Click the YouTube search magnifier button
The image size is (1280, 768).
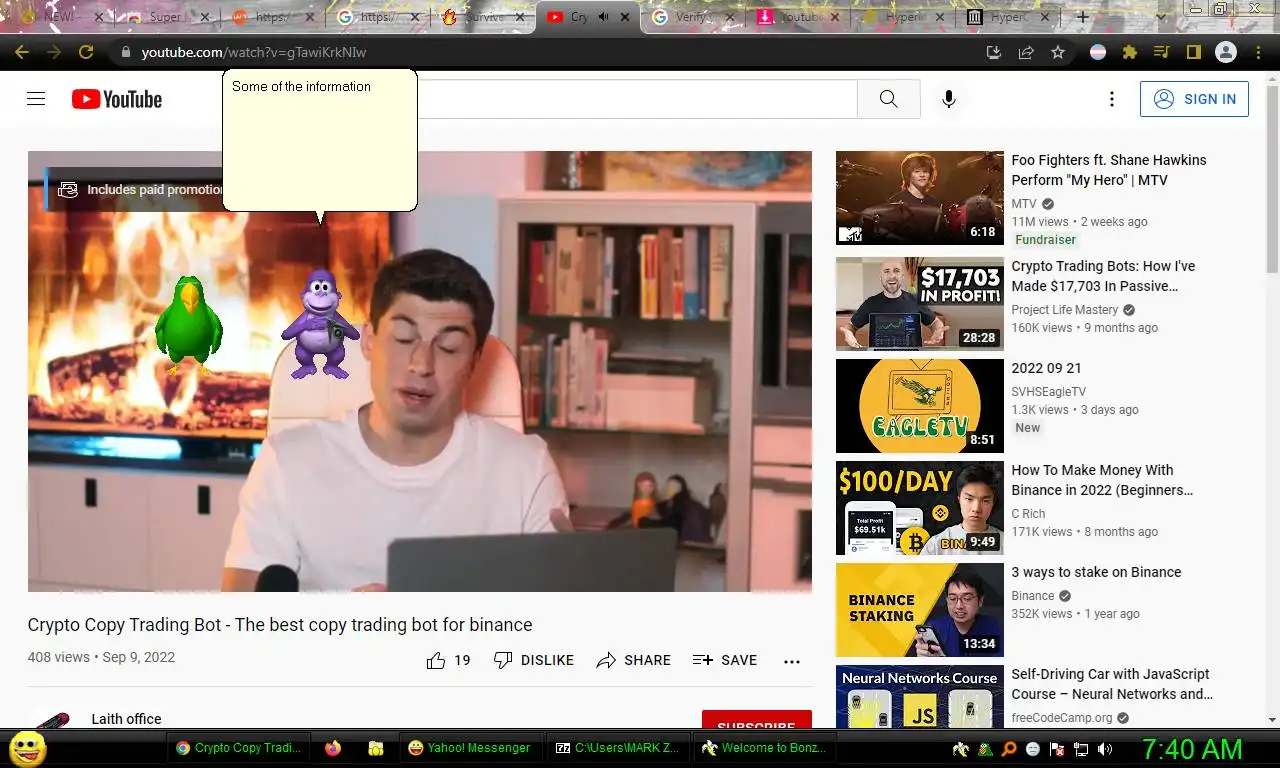pos(888,99)
